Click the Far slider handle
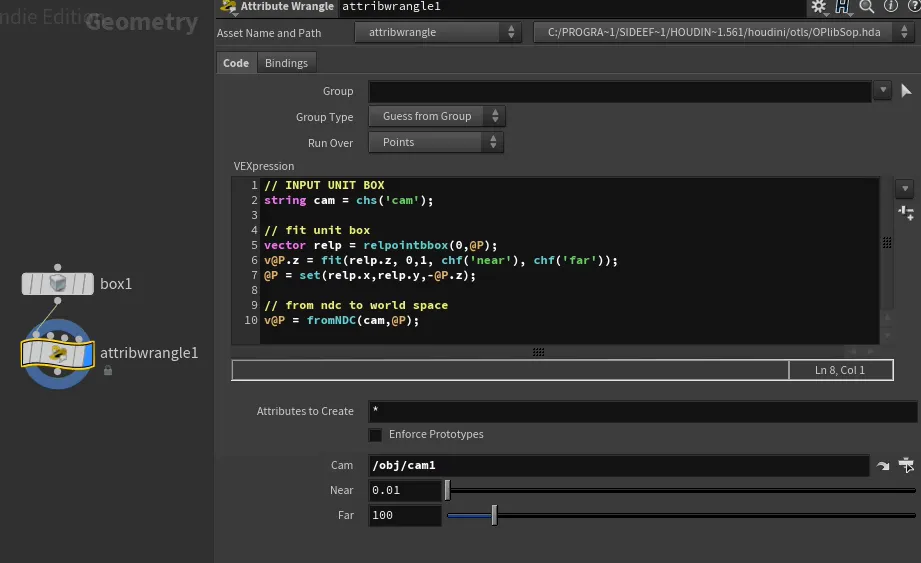The image size is (921, 563). click(494, 516)
